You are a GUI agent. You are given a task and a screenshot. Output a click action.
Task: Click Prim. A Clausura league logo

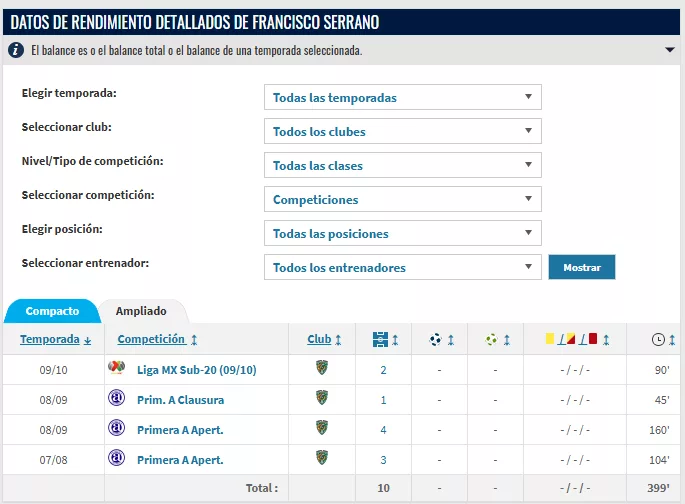coord(116,398)
